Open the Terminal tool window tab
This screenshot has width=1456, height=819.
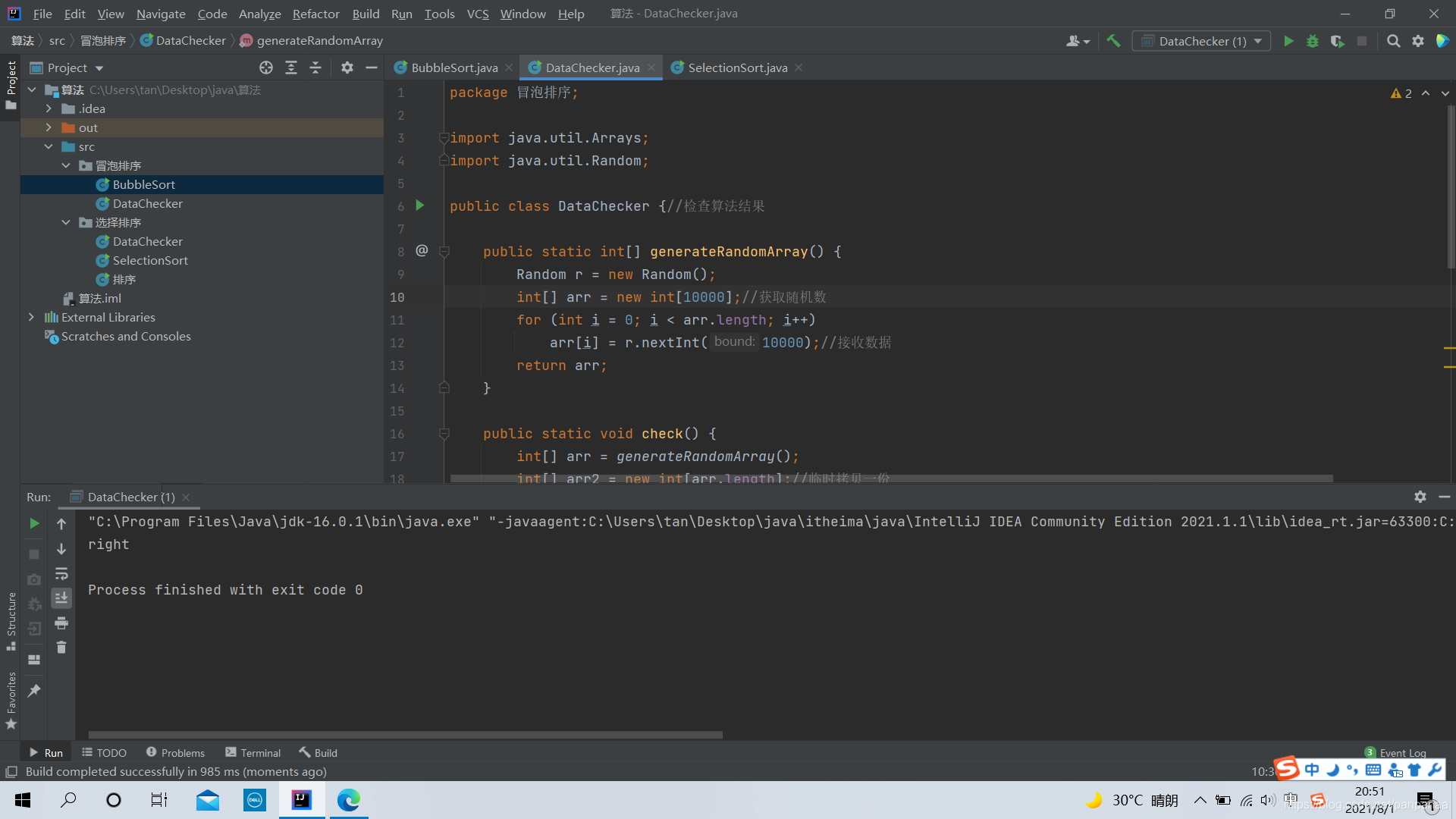(253, 752)
